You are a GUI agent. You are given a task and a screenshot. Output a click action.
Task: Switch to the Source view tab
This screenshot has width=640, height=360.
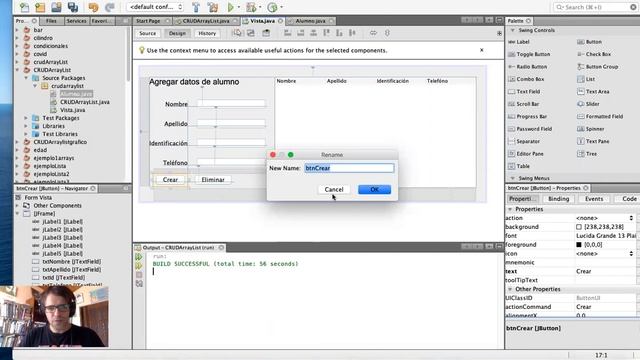pos(147,33)
